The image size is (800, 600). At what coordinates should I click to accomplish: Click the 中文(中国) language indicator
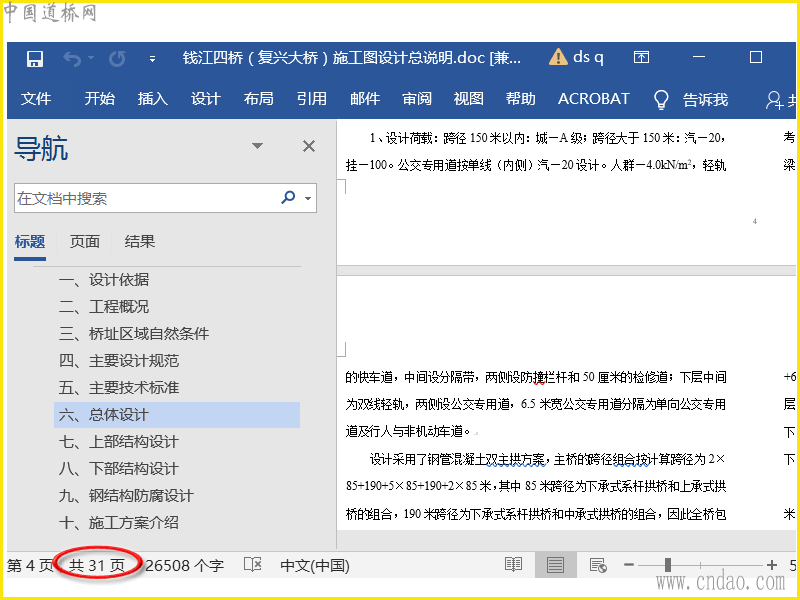coord(315,565)
